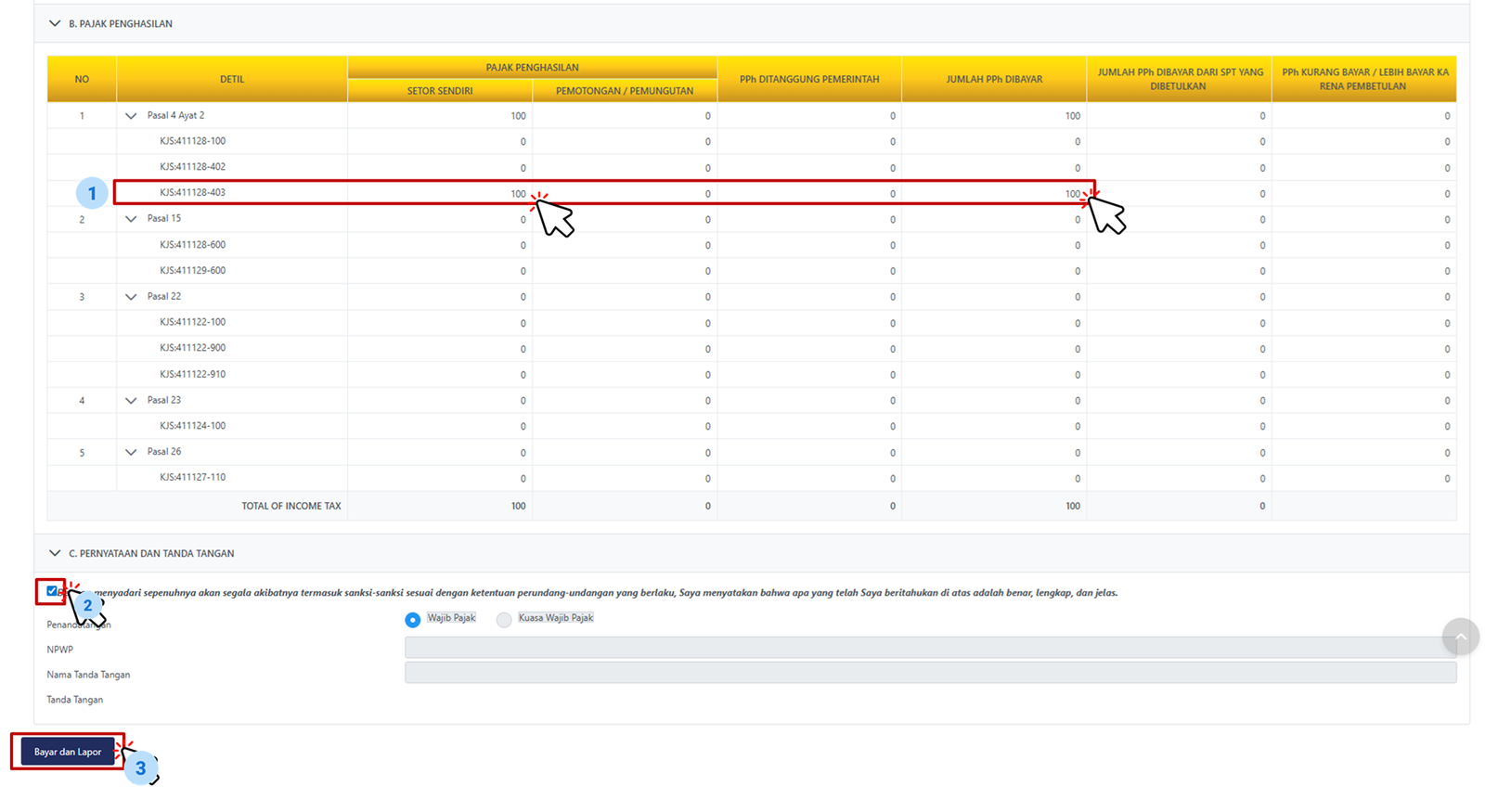Select the Wajib Pajak radio option

pos(413,620)
